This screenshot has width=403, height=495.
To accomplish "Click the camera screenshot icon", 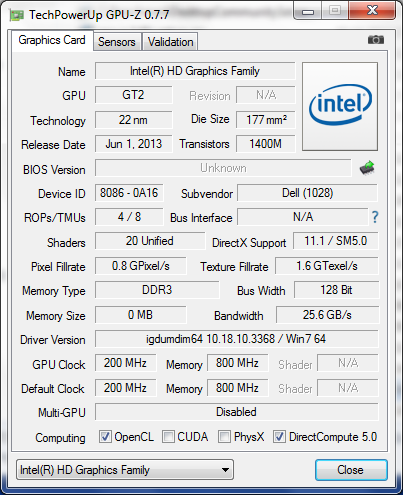I will click(x=376, y=40).
